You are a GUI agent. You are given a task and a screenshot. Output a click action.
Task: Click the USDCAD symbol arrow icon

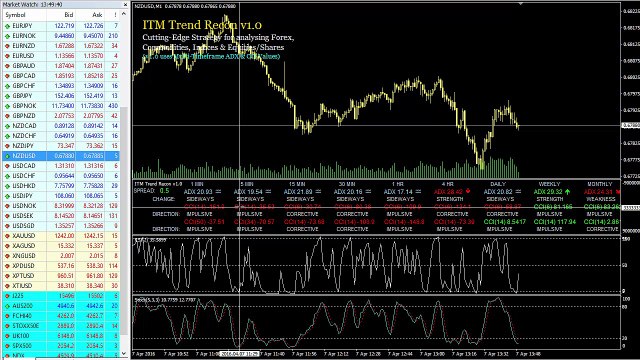(7, 166)
